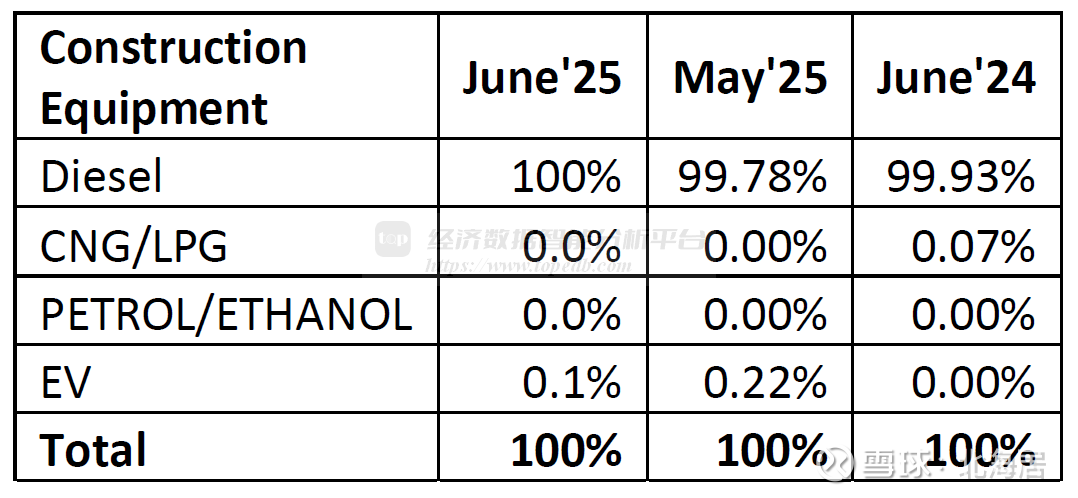Select EV 0.1% value for June'25
The image size is (1078, 498).
click(572, 382)
